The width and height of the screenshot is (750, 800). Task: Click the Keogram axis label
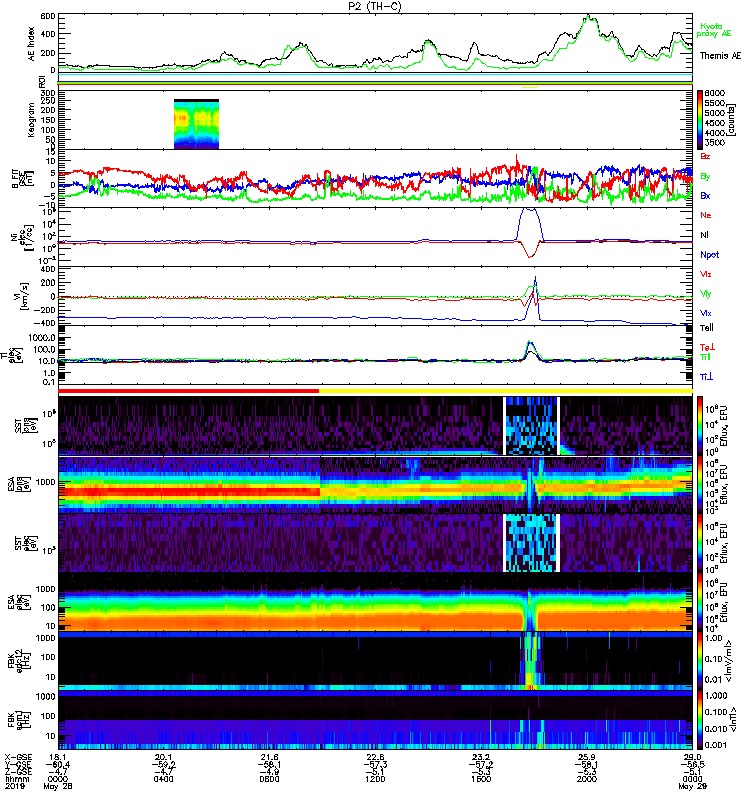[x=31, y=120]
